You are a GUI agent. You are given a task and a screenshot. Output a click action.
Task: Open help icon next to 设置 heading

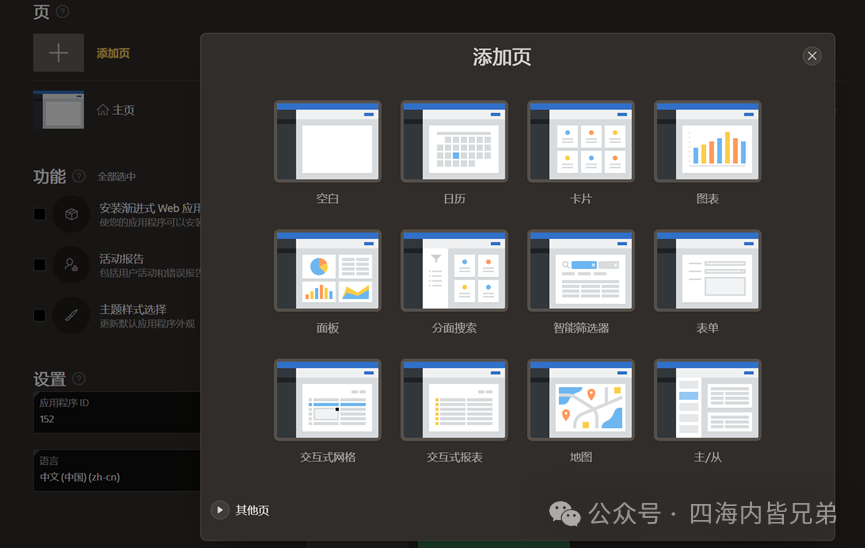pos(79,379)
